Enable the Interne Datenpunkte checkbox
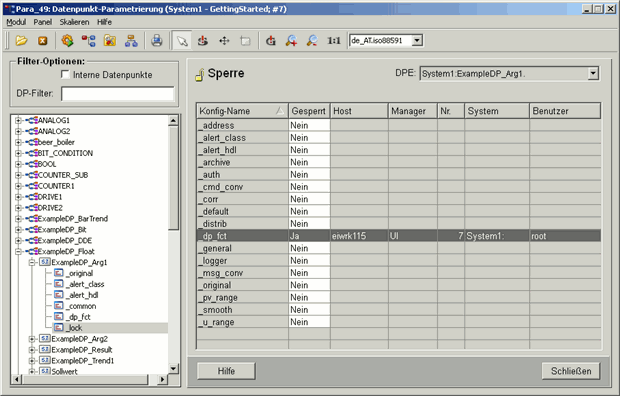The height and width of the screenshot is (396, 620). [x=65, y=74]
